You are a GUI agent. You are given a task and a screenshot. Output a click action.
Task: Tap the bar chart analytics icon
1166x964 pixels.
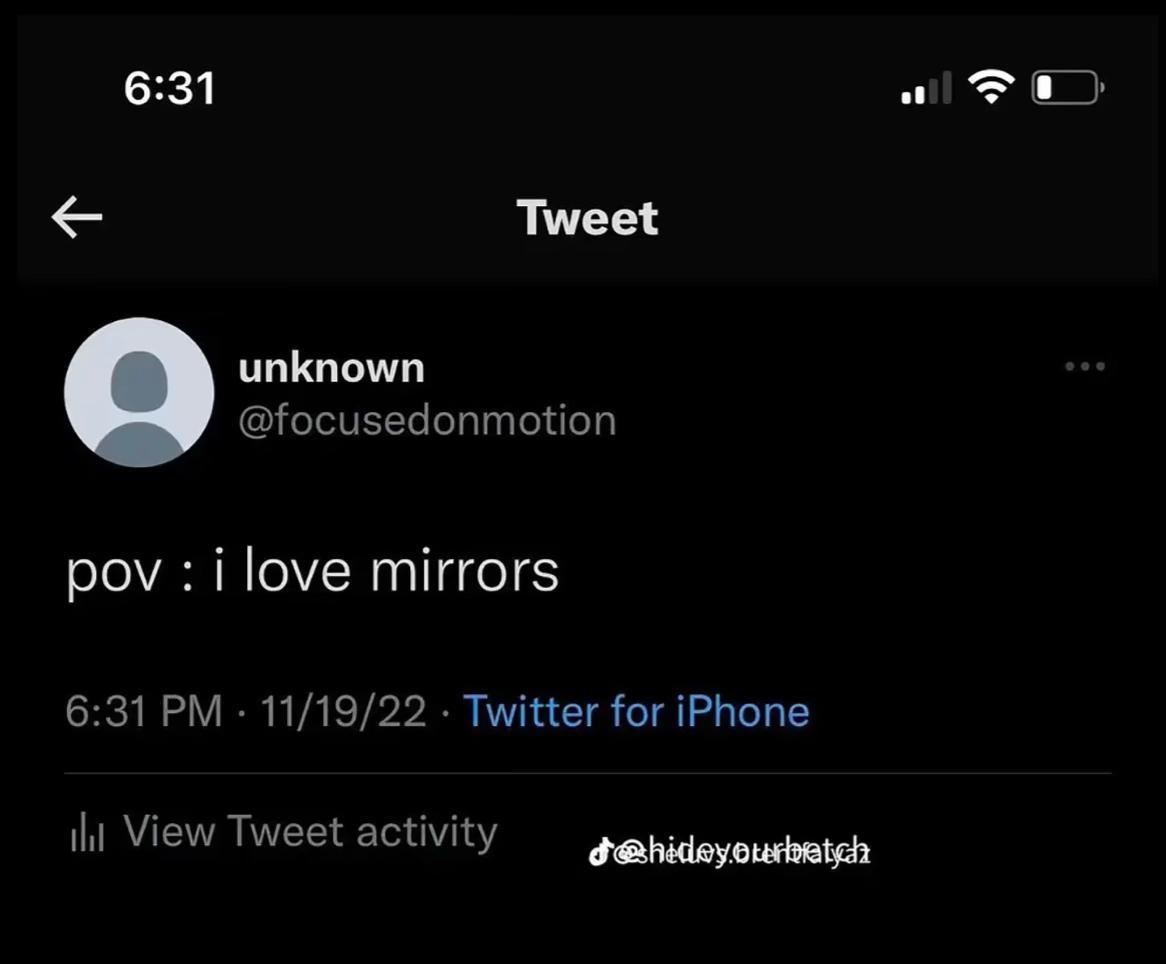[x=87, y=832]
